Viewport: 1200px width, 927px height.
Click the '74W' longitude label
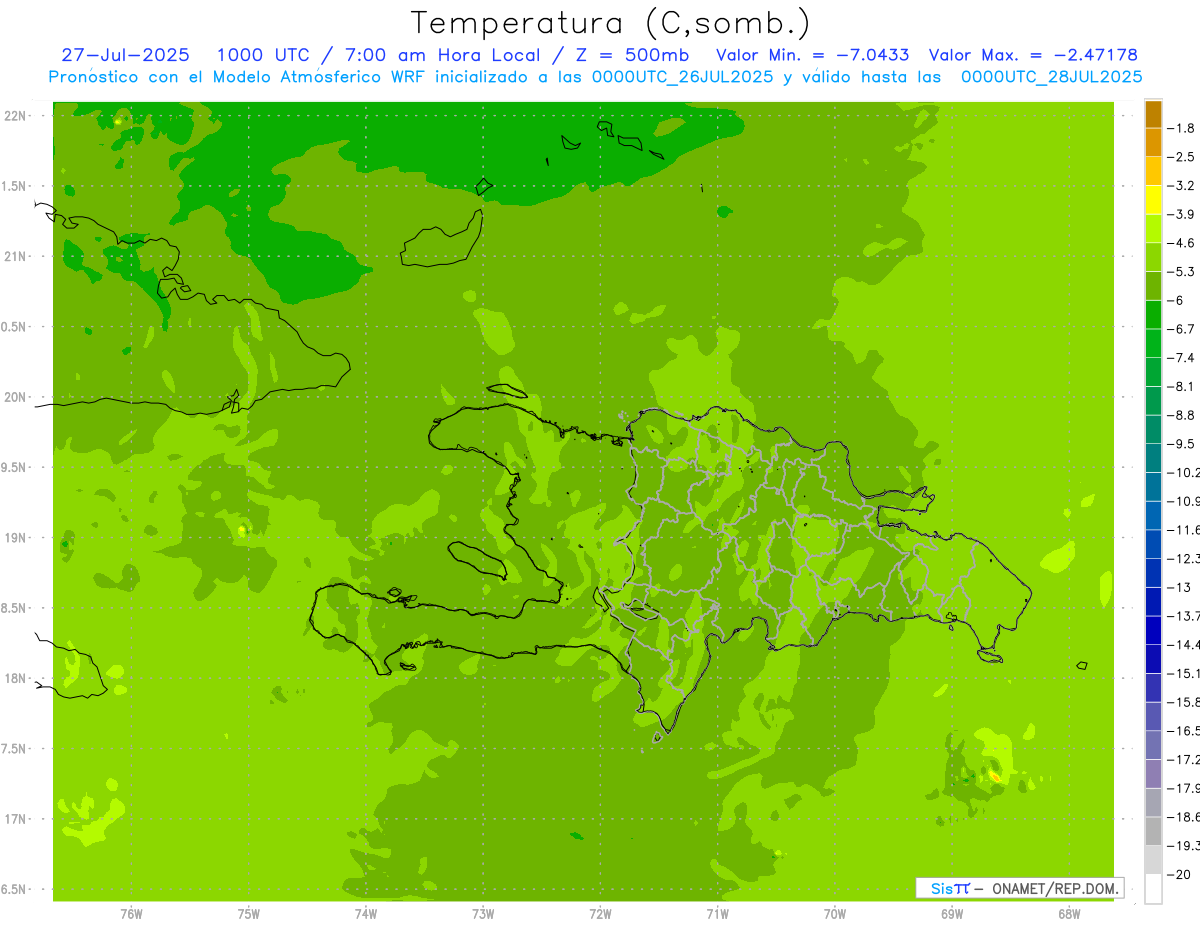click(366, 914)
